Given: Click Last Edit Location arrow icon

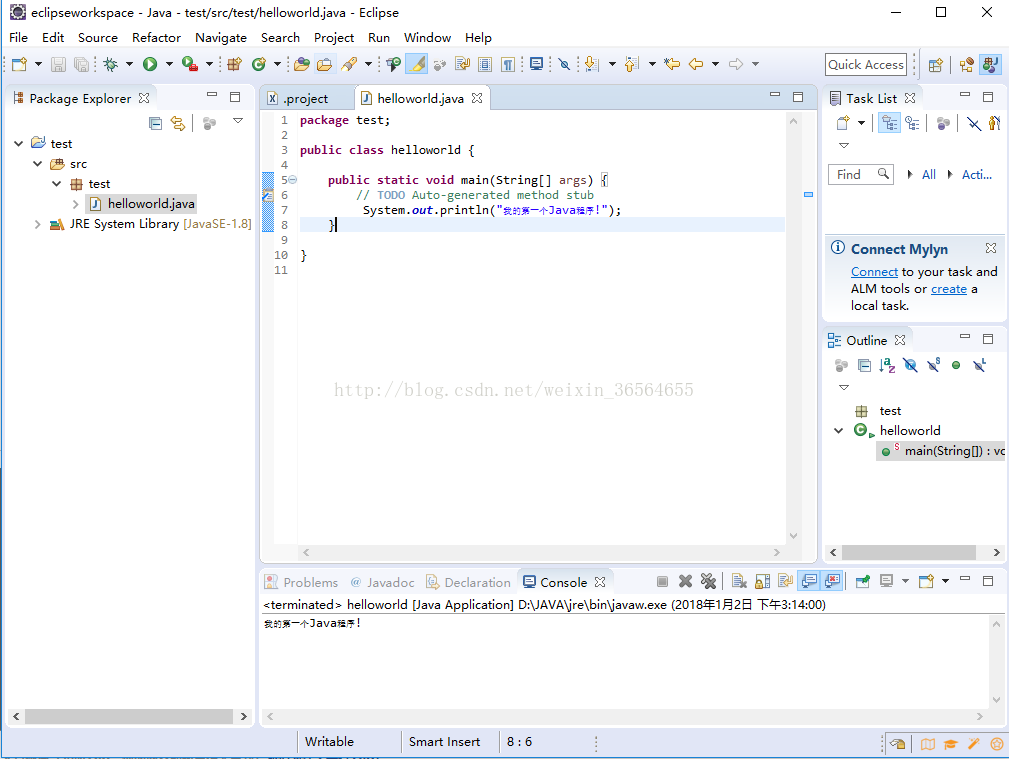Looking at the screenshot, I should point(672,64).
